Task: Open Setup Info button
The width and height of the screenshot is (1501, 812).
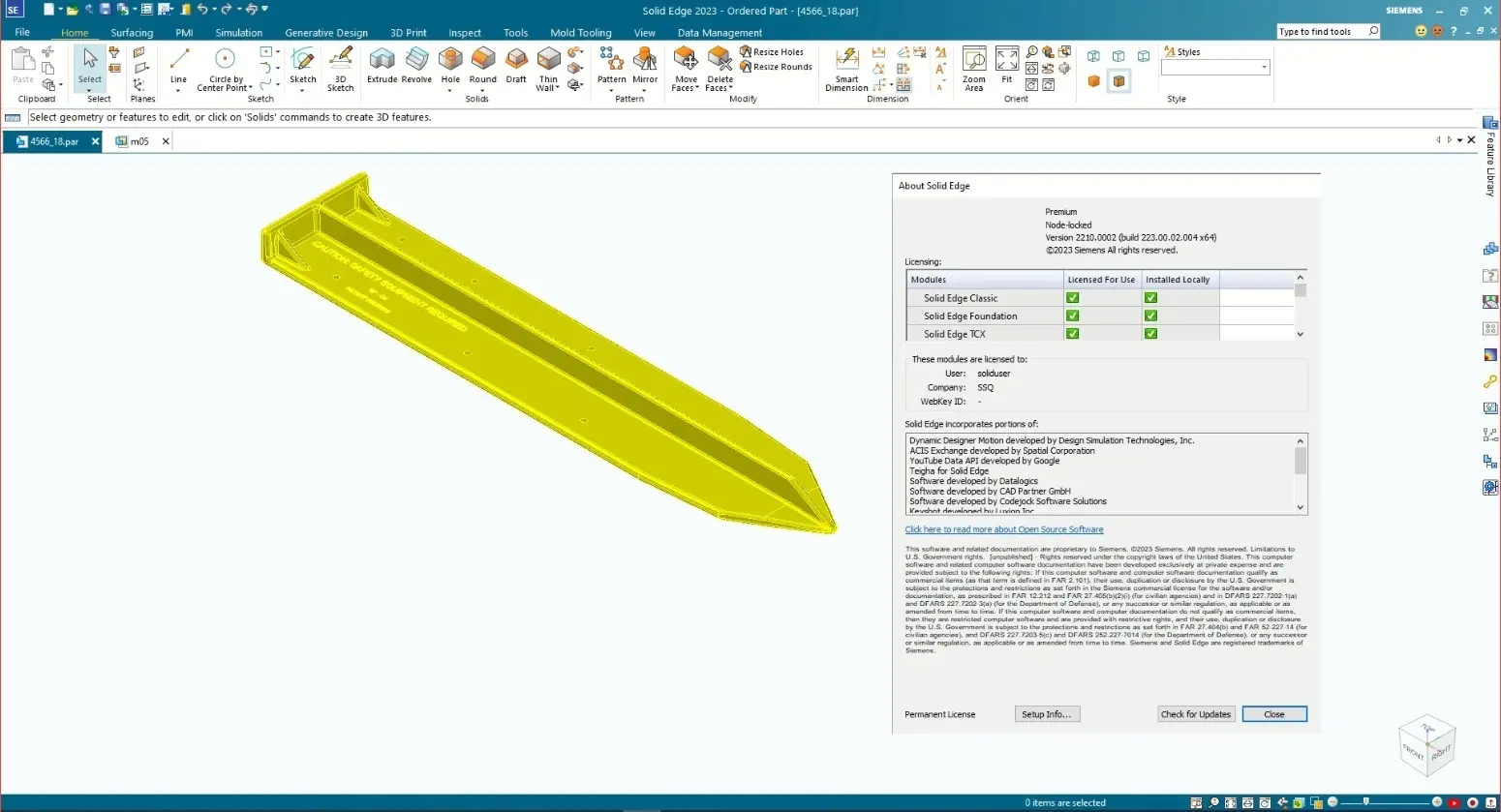Action: (1046, 714)
